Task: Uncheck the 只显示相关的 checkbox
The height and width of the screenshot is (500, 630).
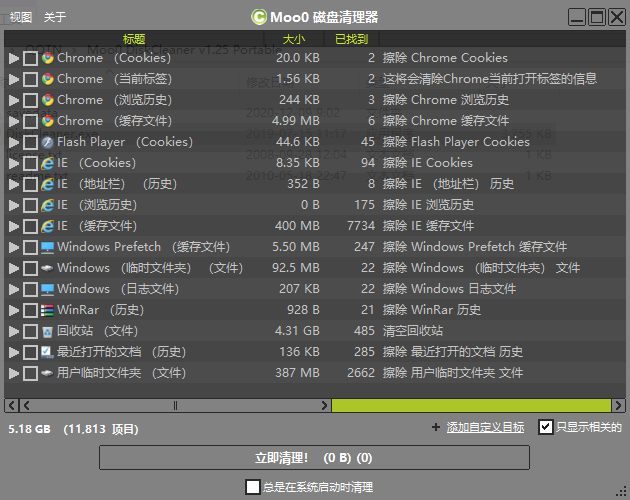Action: [546, 427]
